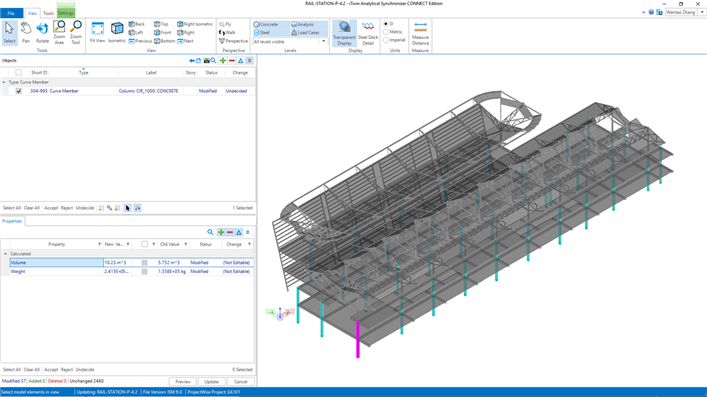
Task: Select the Imperial units radio button
Action: click(x=386, y=40)
